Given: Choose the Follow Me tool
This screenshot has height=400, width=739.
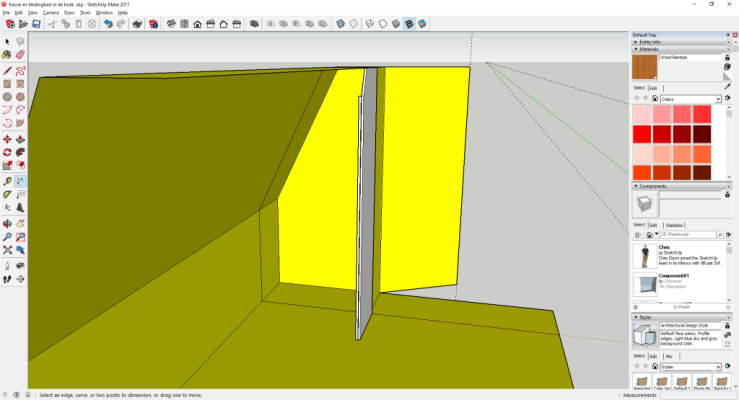Looking at the screenshot, I should tap(20, 153).
